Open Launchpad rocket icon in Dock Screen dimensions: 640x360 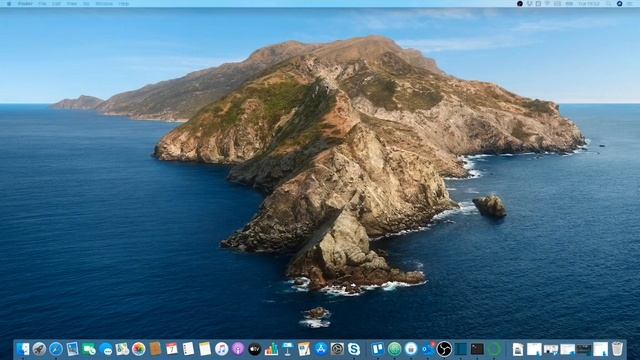click(x=39, y=349)
